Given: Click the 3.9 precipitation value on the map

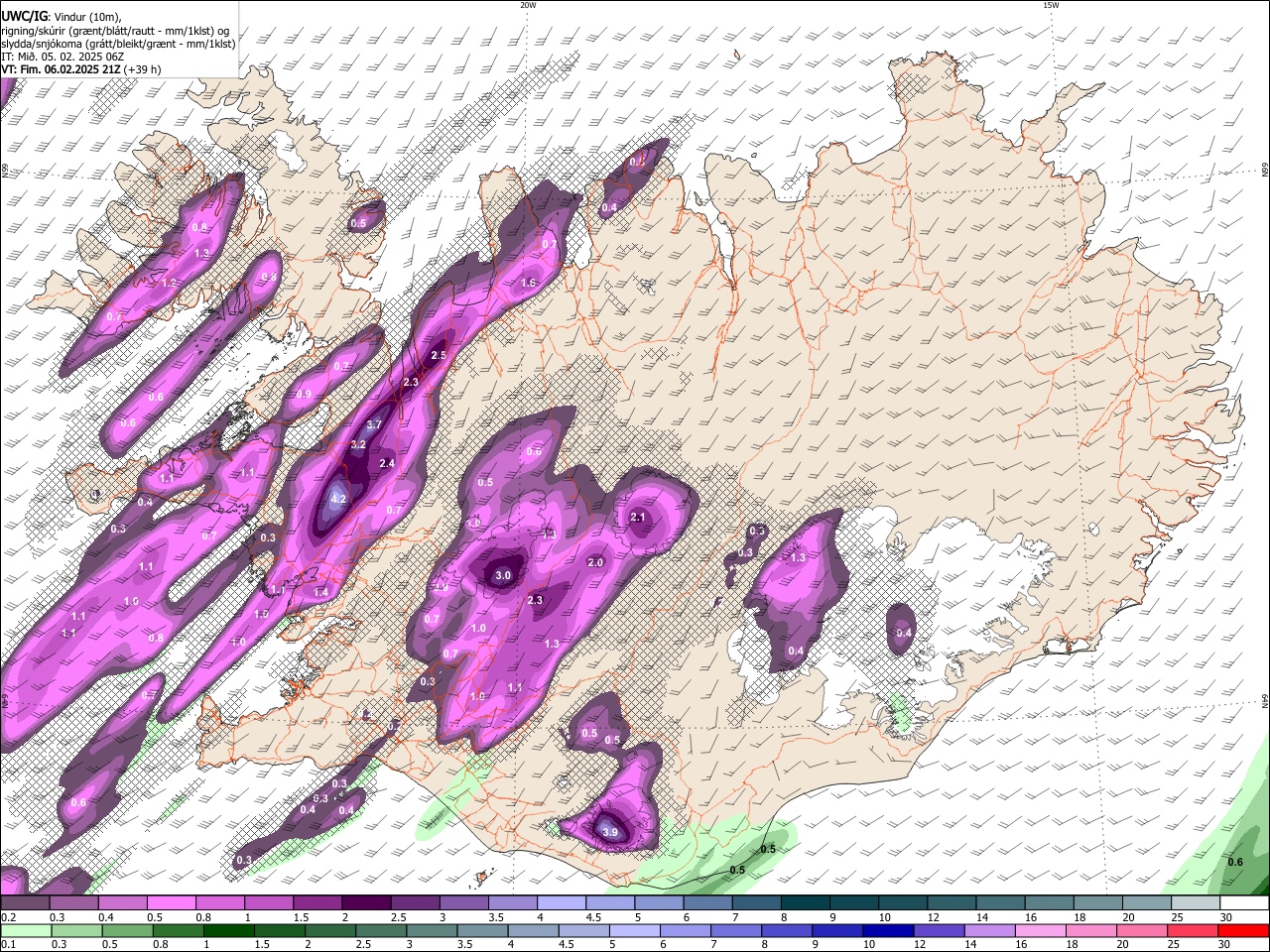Looking at the screenshot, I should coord(610,833).
